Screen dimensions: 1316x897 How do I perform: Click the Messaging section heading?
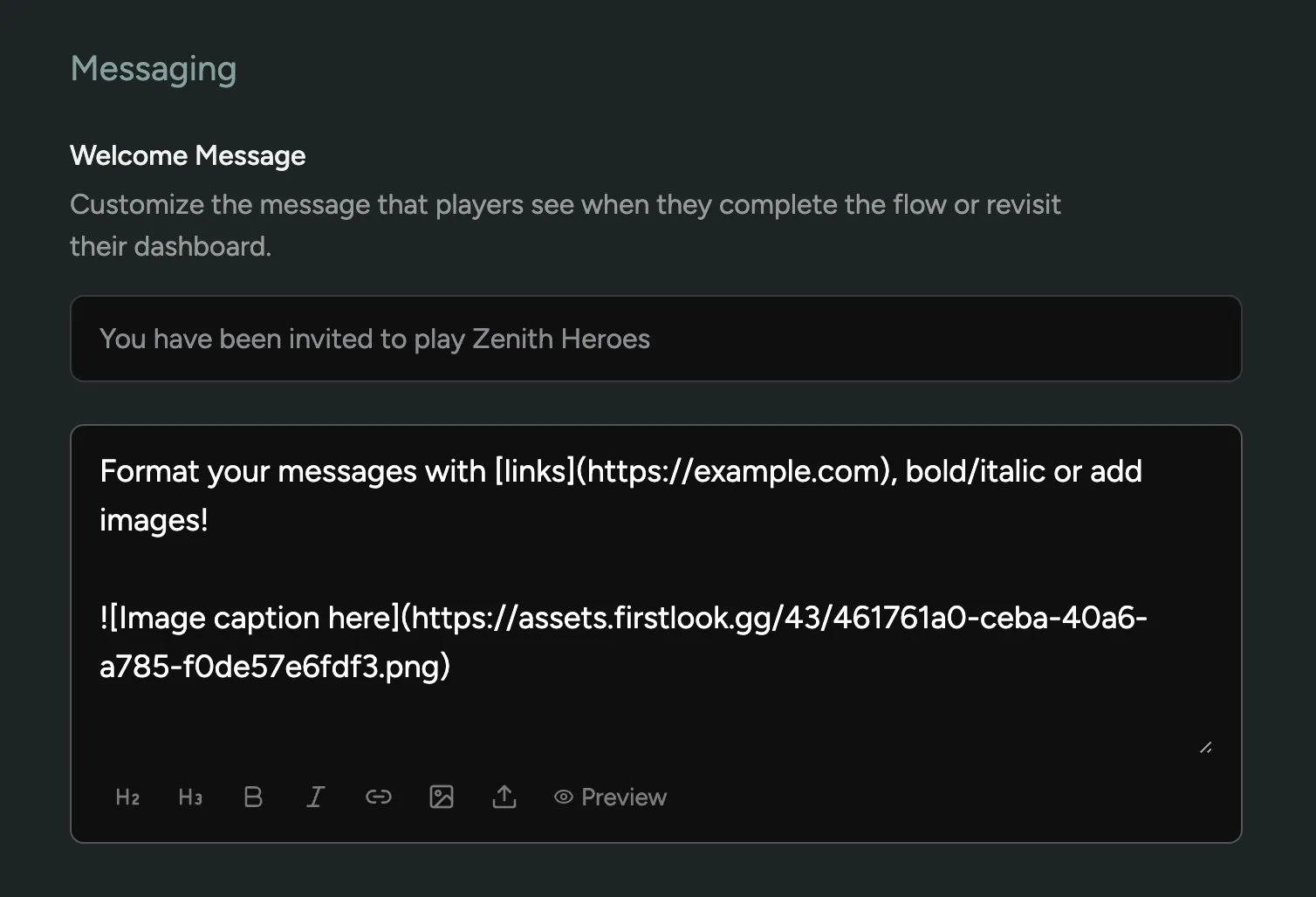tap(154, 68)
